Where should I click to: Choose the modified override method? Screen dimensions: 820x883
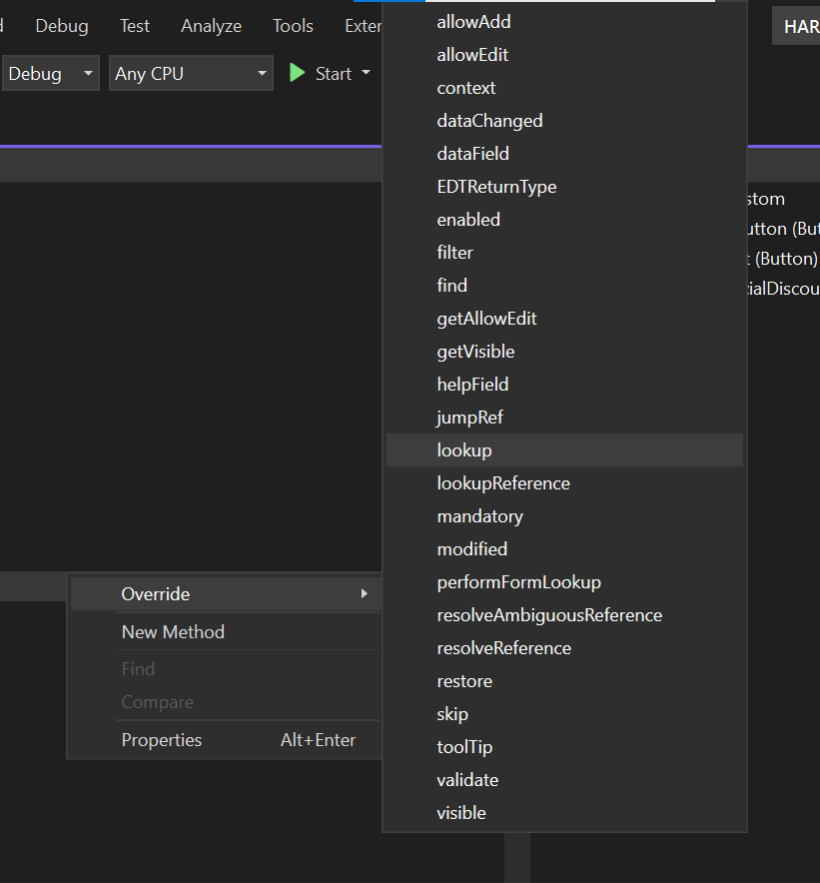pos(472,549)
